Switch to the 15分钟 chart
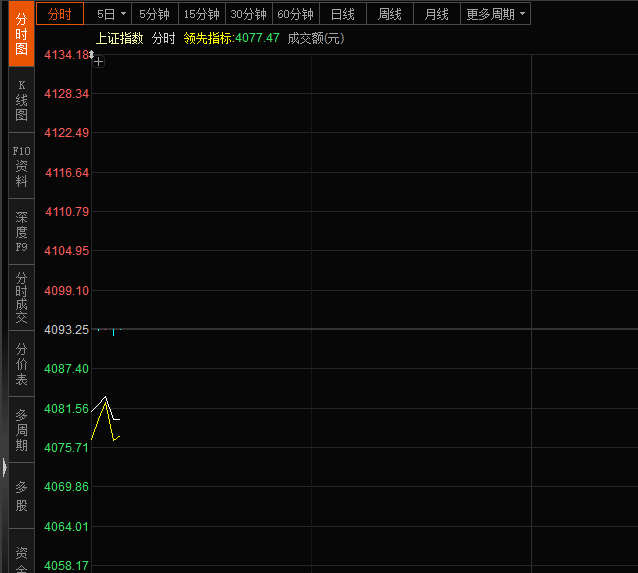This screenshot has width=638, height=573. 201,14
